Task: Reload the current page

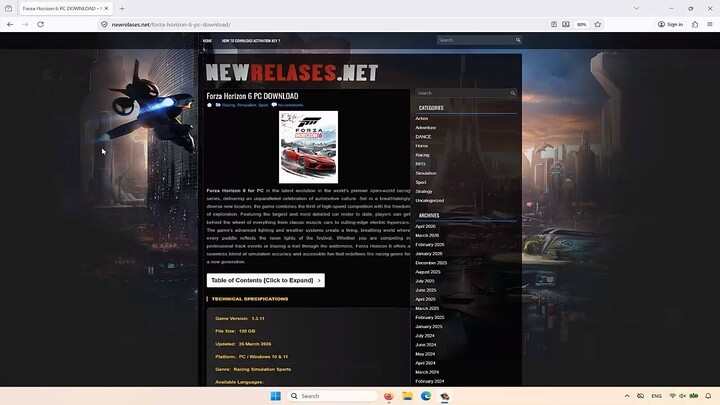Action: 40,24
